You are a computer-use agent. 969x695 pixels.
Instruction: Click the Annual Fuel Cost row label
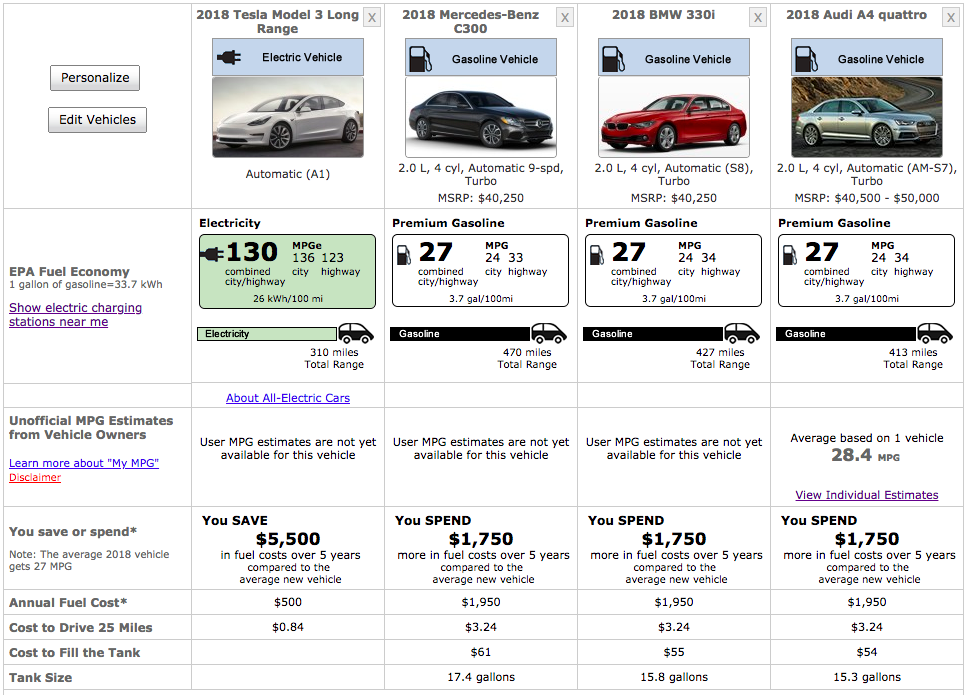pos(68,602)
